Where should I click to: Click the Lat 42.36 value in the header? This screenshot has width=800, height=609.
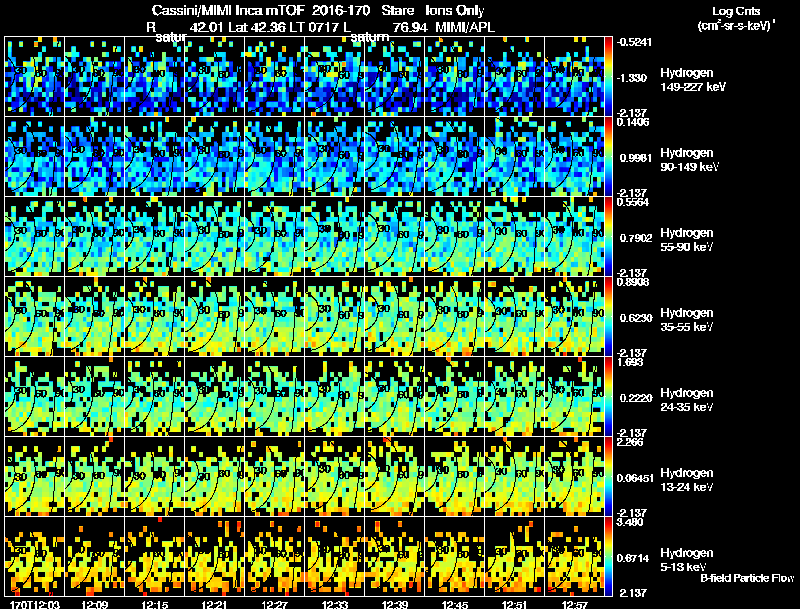tap(257, 27)
